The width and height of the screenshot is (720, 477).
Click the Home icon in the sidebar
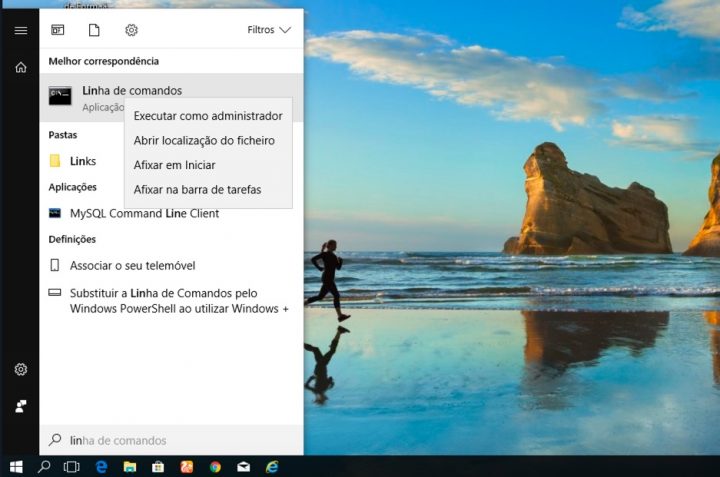coord(20,67)
